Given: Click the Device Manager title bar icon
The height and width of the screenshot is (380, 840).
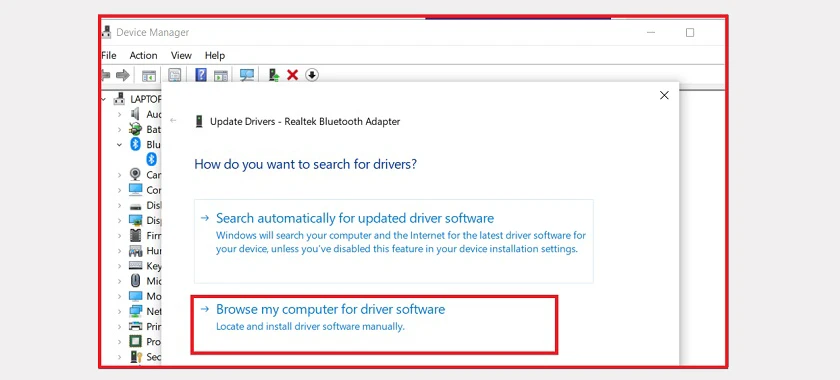Looking at the screenshot, I should (x=106, y=32).
